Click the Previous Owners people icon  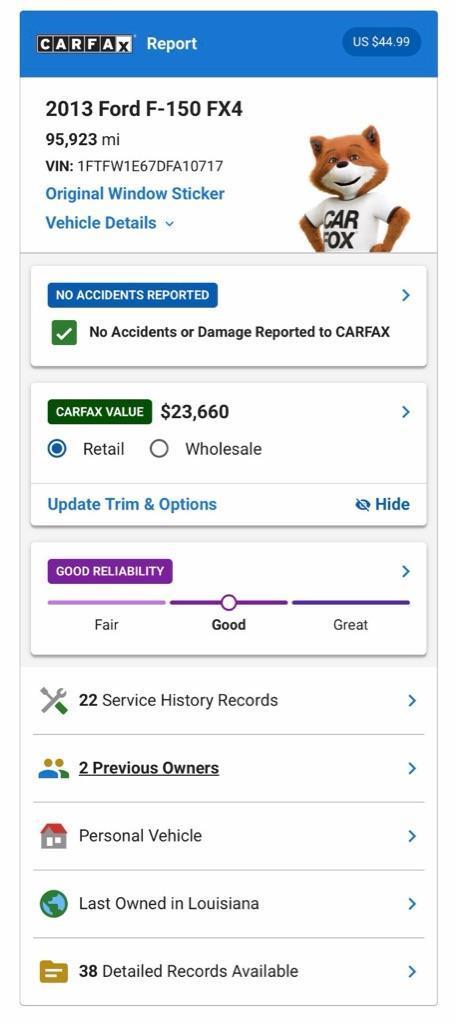[54, 768]
